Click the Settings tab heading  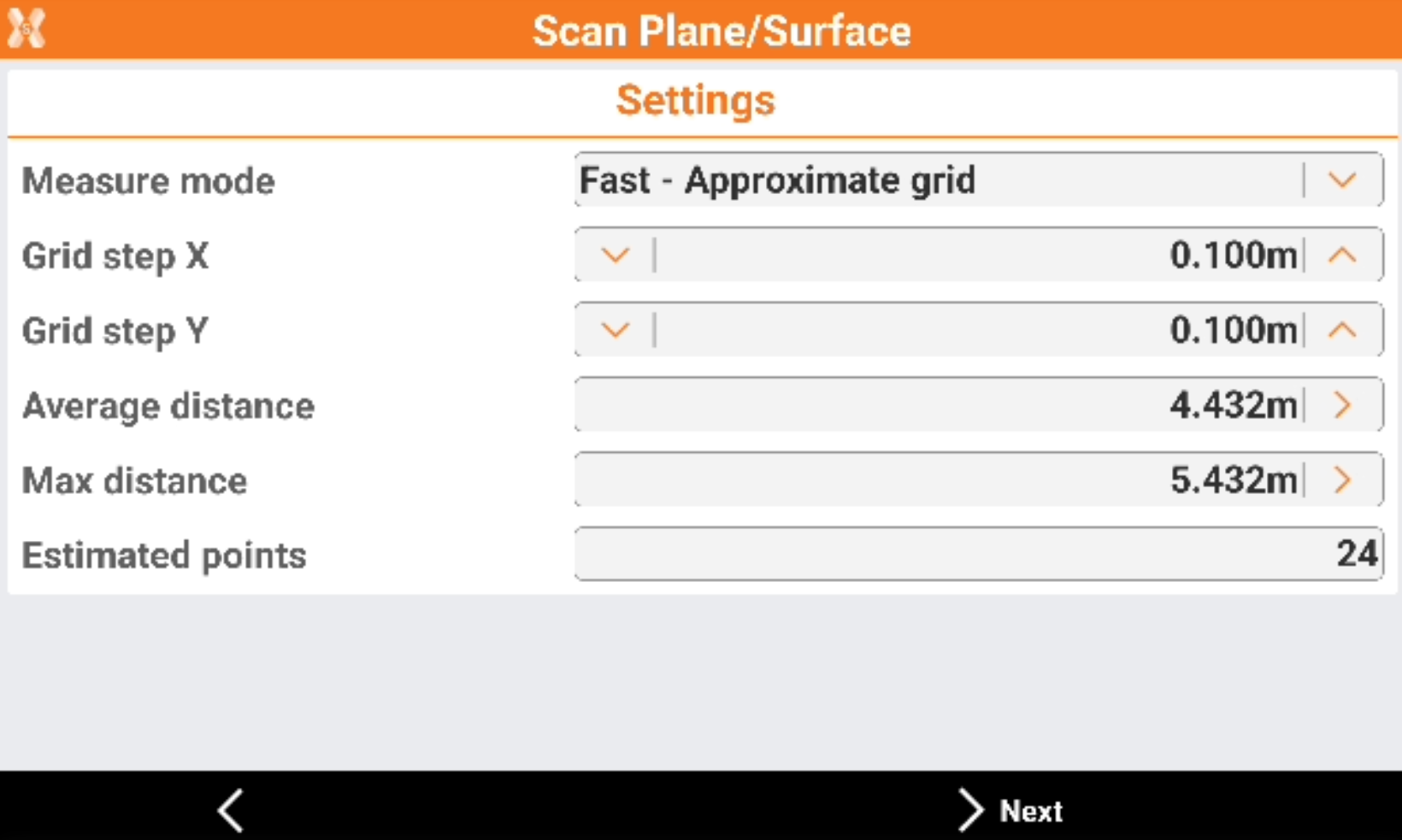click(x=695, y=100)
